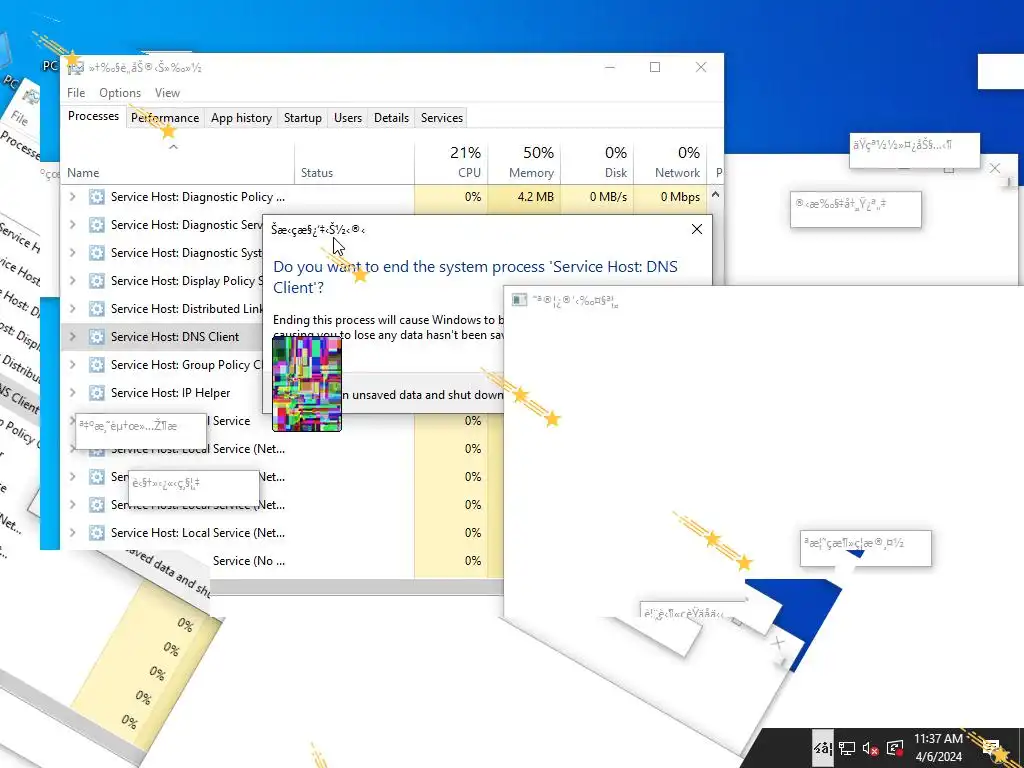Screen dimensions: 1024x768
Task: Sort by the Status column header
Action: coord(354,163)
